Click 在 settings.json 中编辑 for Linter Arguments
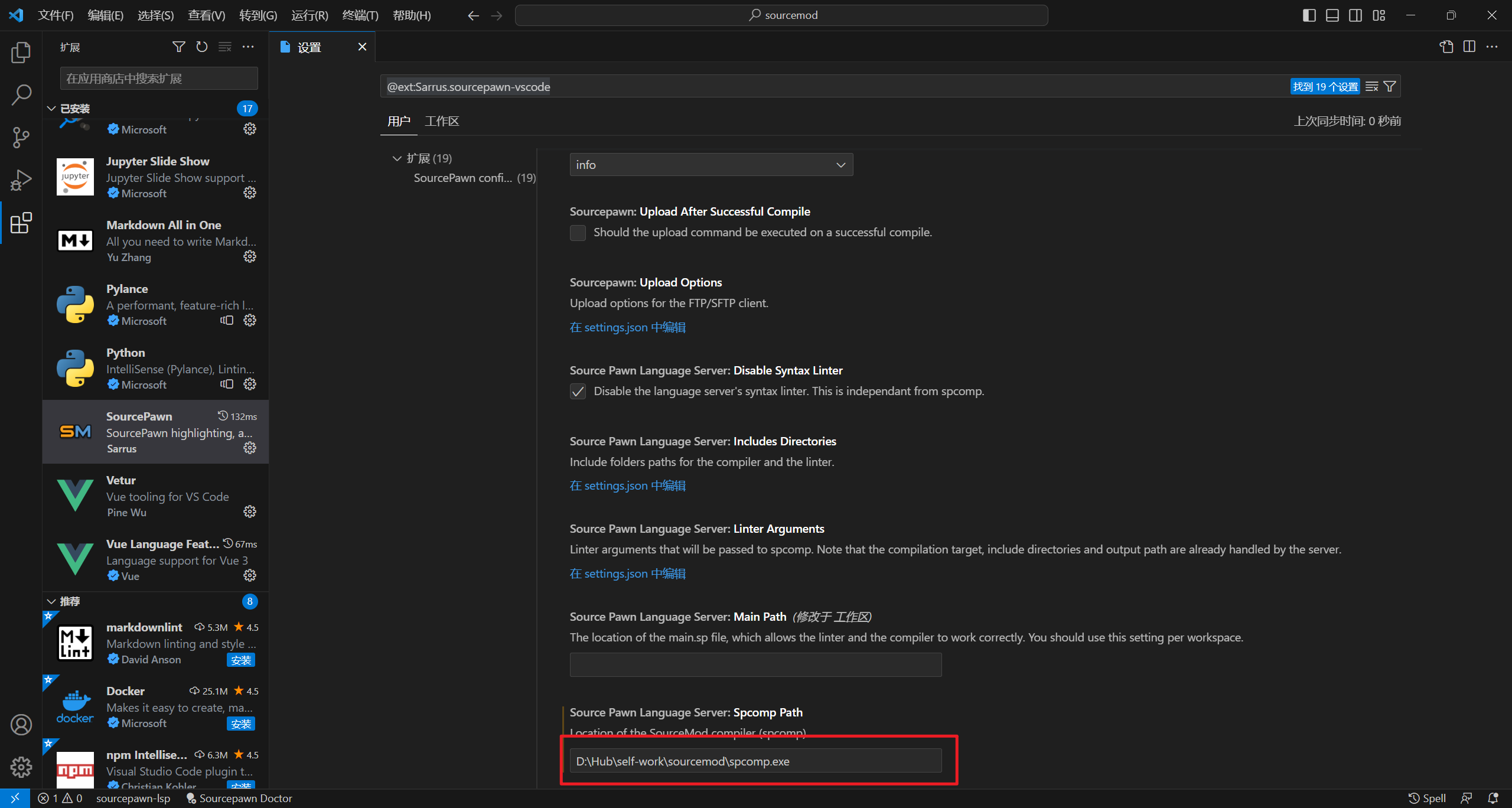 click(x=628, y=572)
